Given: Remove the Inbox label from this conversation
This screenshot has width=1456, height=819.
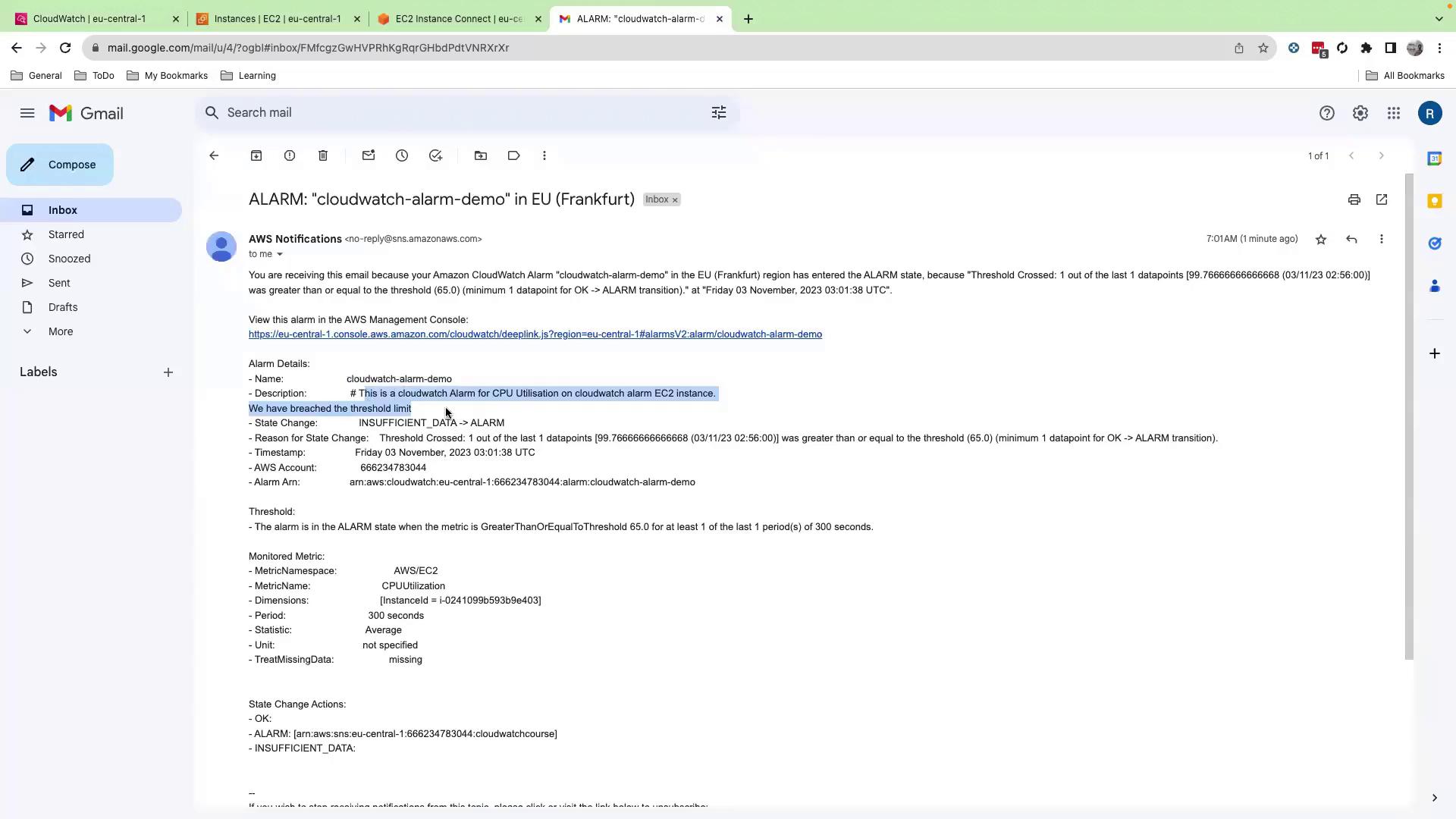Looking at the screenshot, I should (x=675, y=200).
